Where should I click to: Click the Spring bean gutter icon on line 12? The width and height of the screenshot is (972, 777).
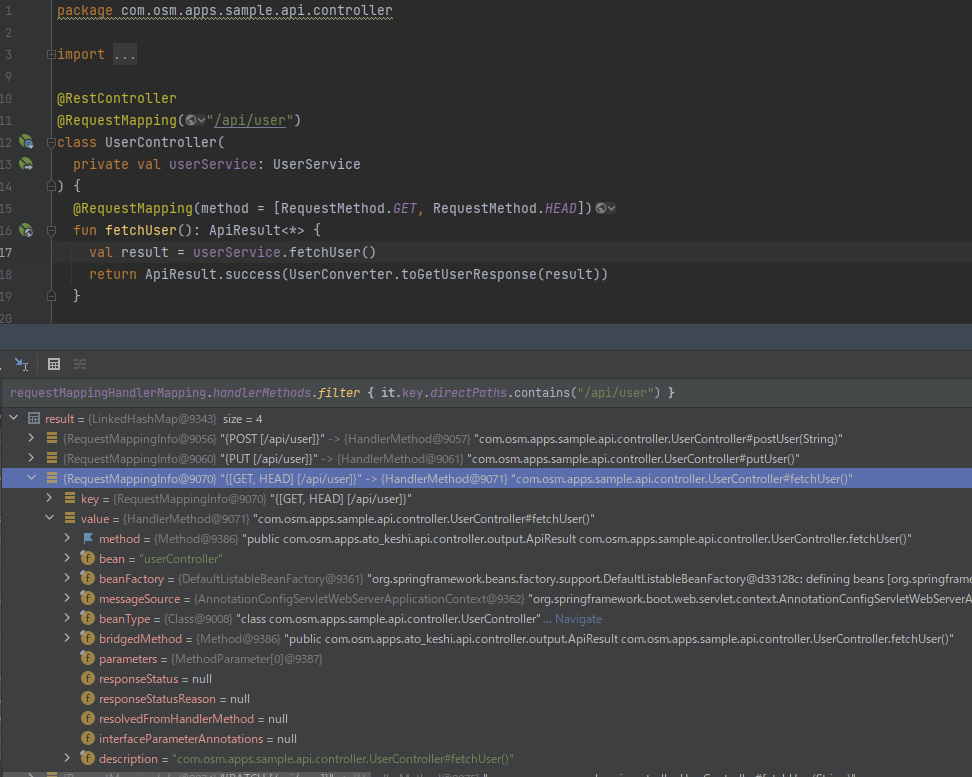(24, 141)
